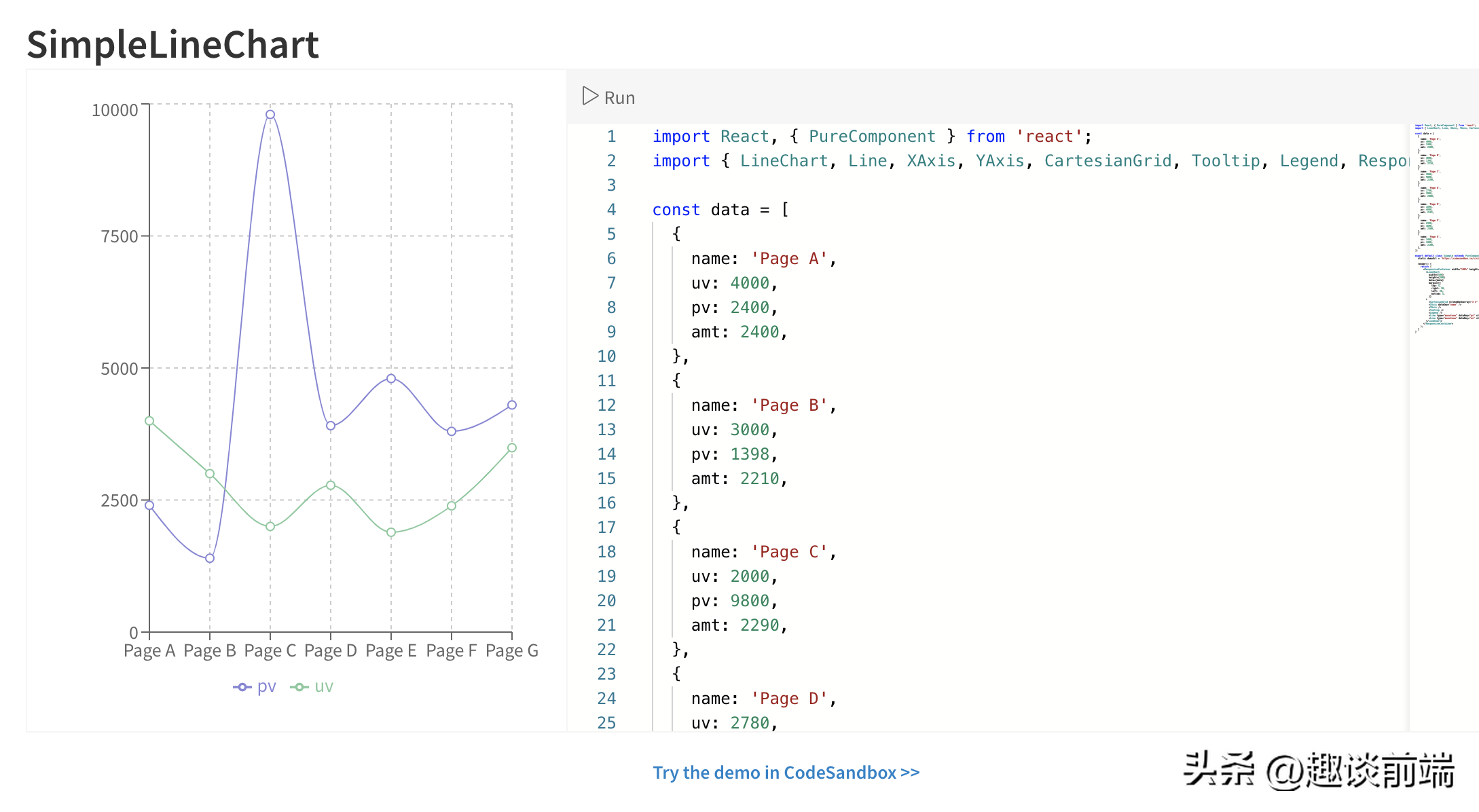The width and height of the screenshot is (1479, 812).
Task: Click the pv data point at Page B
Action: 210,558
